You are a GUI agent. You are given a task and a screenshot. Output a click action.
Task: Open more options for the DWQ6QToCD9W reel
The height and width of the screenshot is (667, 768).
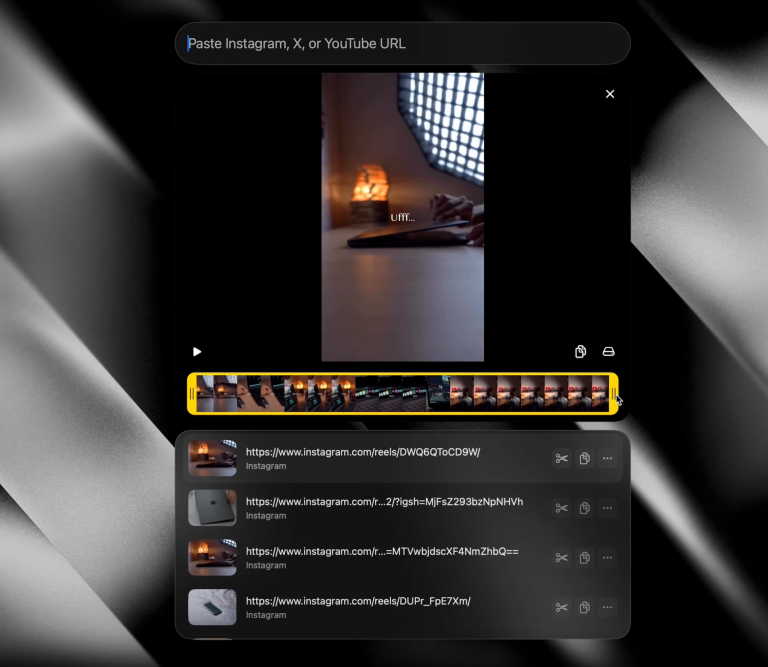point(607,458)
